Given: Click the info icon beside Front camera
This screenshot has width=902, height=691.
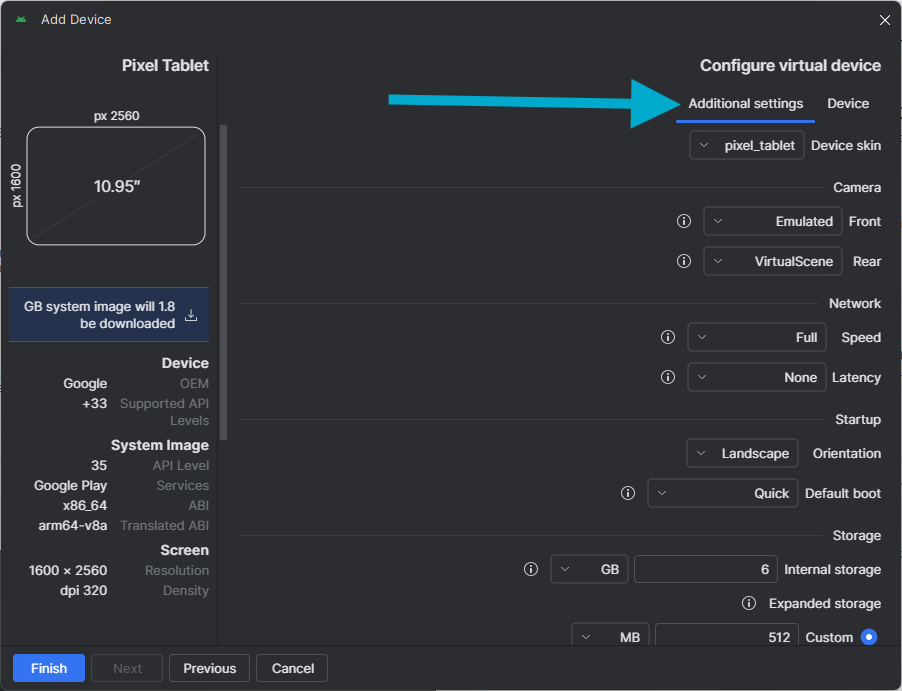Looking at the screenshot, I should [x=684, y=221].
